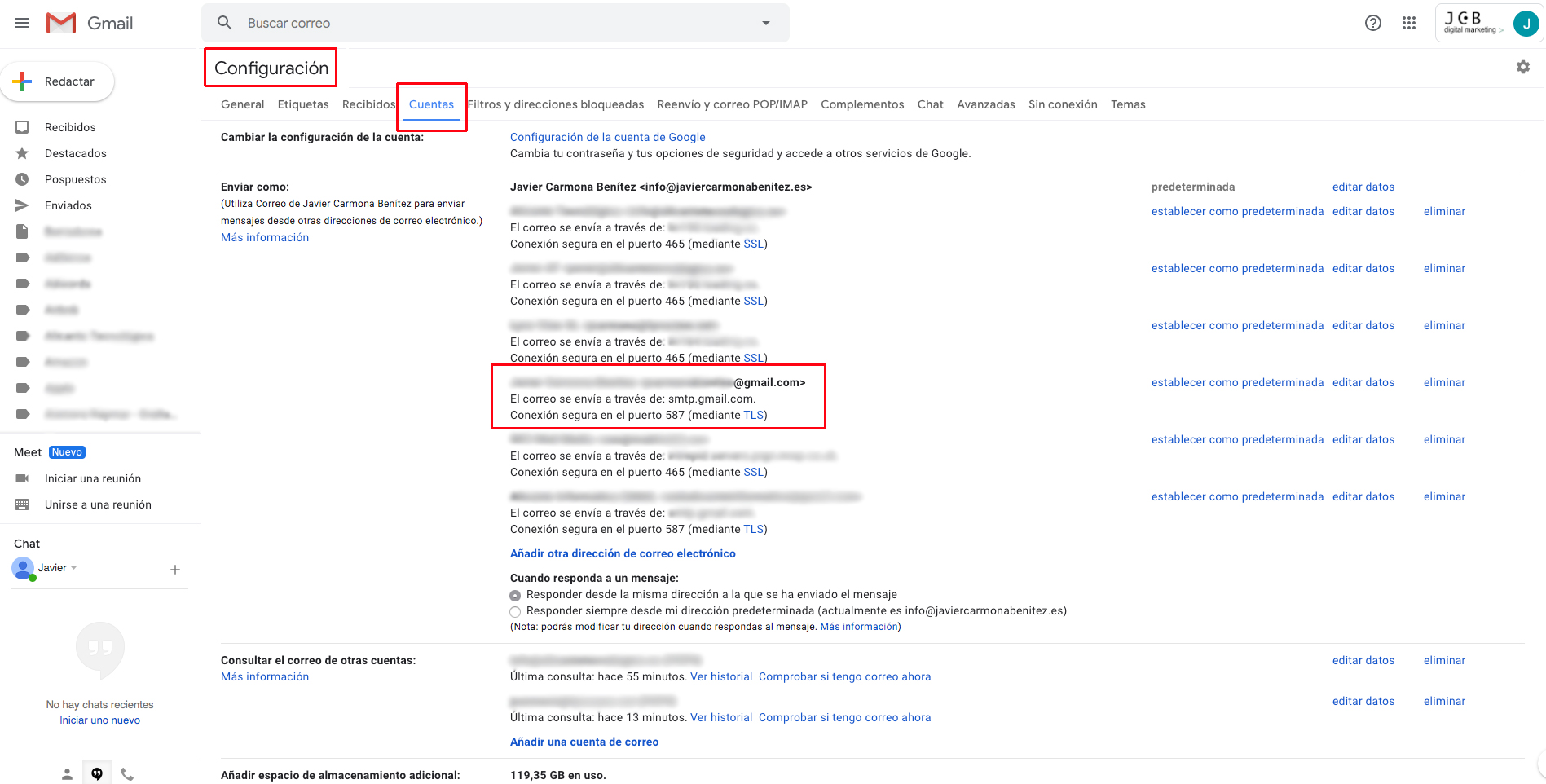Screen dimensions: 1546x784
Task: Click Iniciar uno nuevo chat link
Action: click(99, 720)
